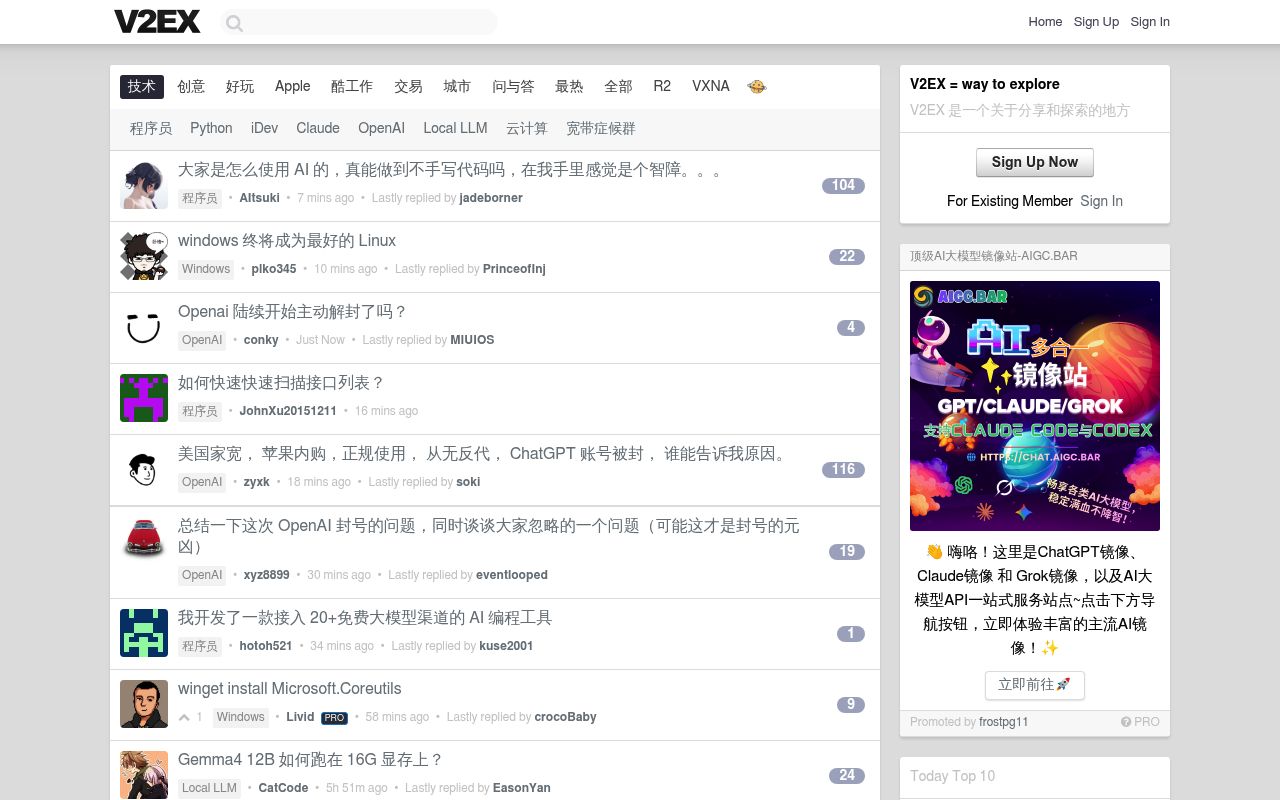This screenshot has width=1280, height=800.
Task: Click the PRO badge beside Livid
Action: (x=333, y=717)
